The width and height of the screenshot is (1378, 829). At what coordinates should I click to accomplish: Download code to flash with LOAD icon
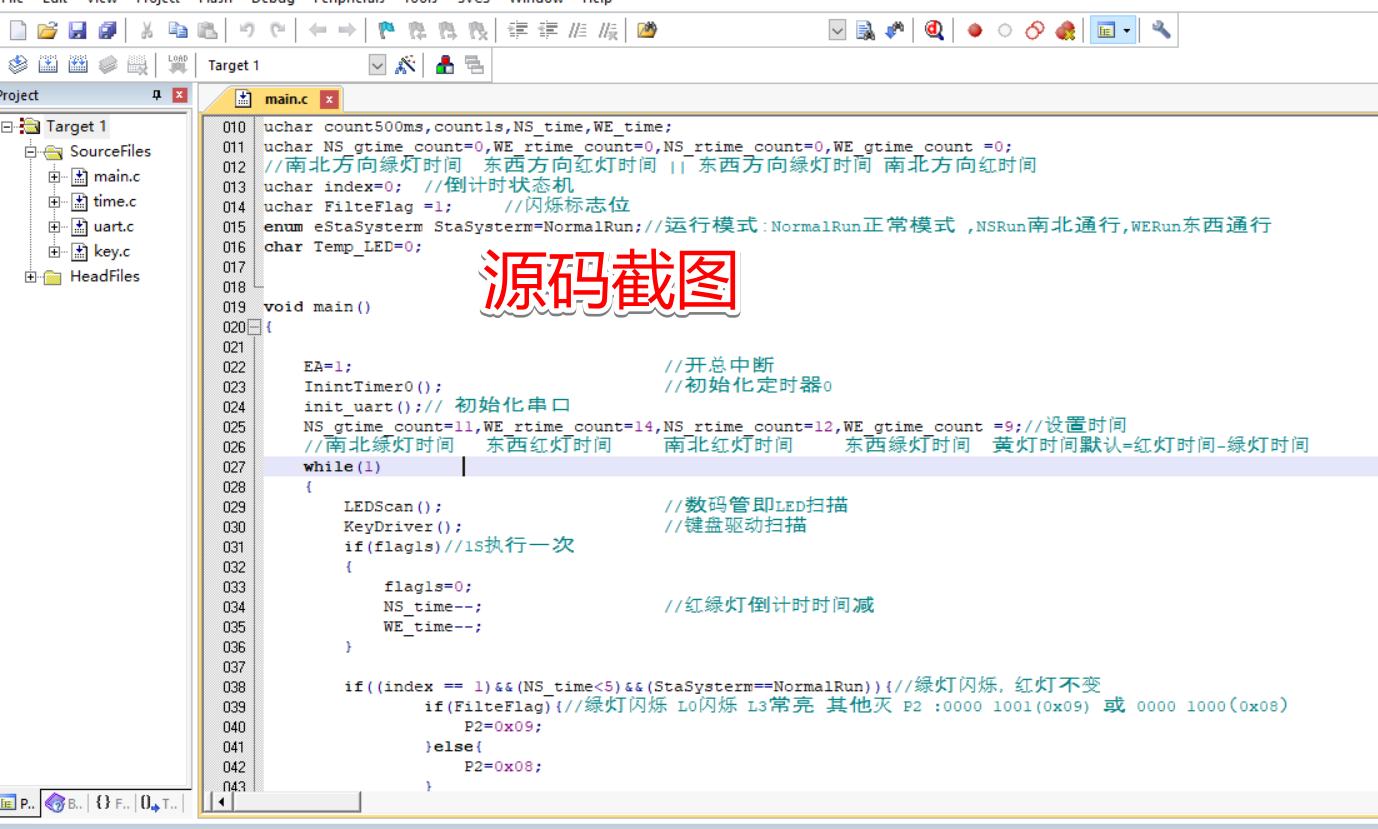tap(178, 65)
